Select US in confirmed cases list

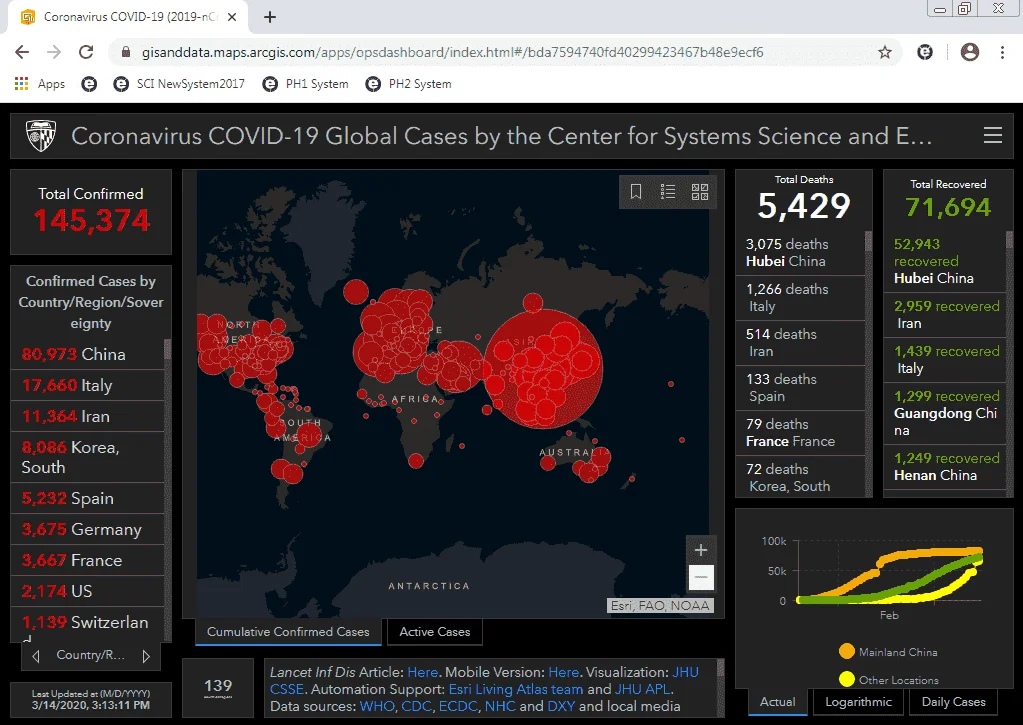87,591
